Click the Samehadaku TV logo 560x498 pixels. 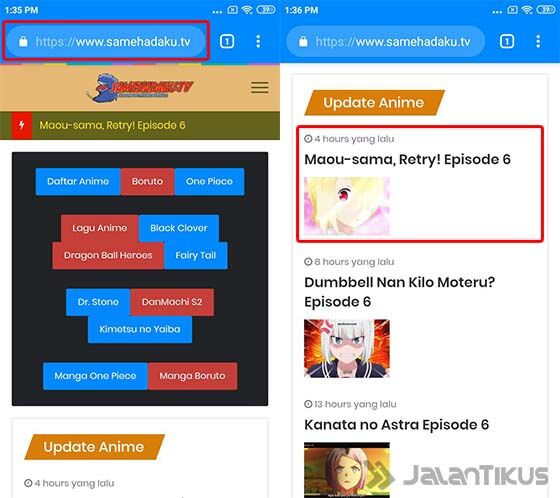139,88
